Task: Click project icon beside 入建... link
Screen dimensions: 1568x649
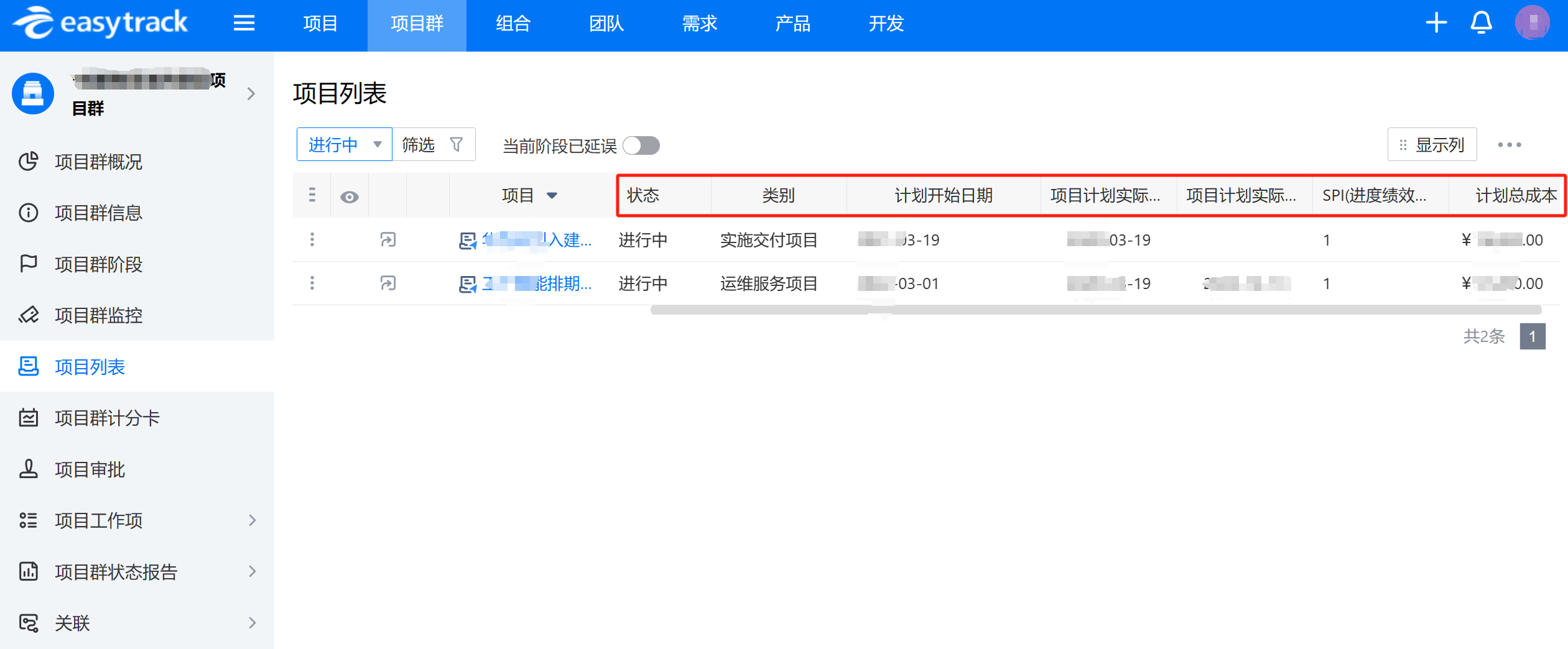Action: [x=467, y=241]
